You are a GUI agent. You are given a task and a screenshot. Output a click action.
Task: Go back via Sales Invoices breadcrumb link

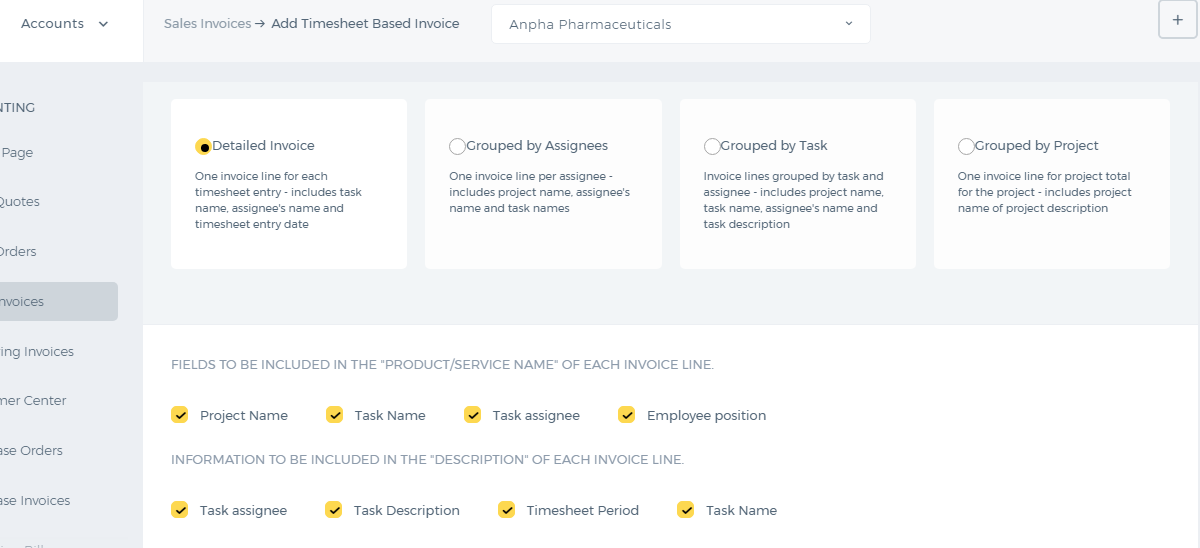coord(207,23)
